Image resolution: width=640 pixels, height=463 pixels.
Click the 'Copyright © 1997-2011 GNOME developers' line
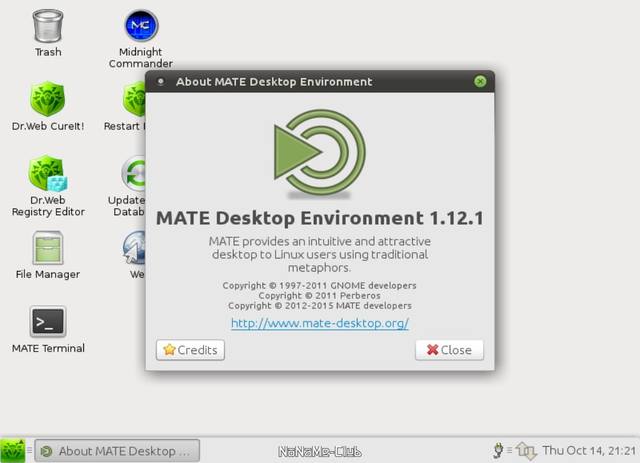pos(320,285)
